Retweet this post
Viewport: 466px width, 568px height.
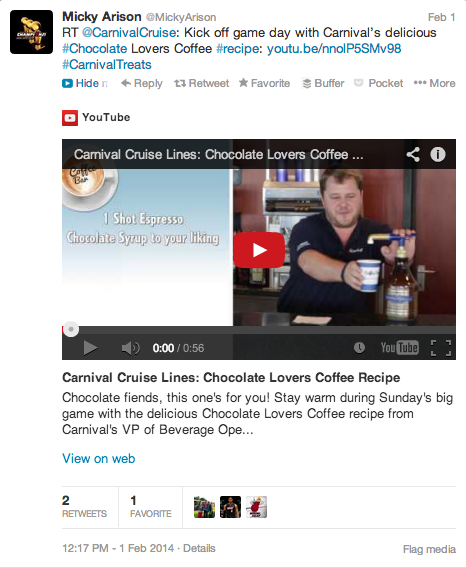(x=201, y=83)
